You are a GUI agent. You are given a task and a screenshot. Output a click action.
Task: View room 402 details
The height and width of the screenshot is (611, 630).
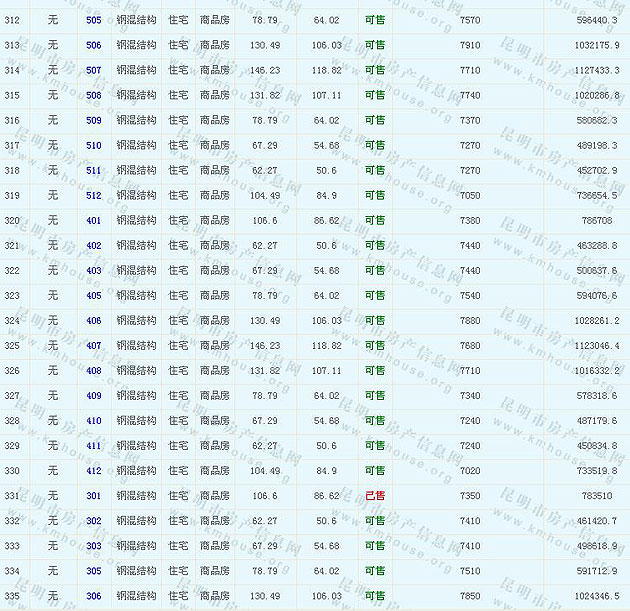(93, 245)
